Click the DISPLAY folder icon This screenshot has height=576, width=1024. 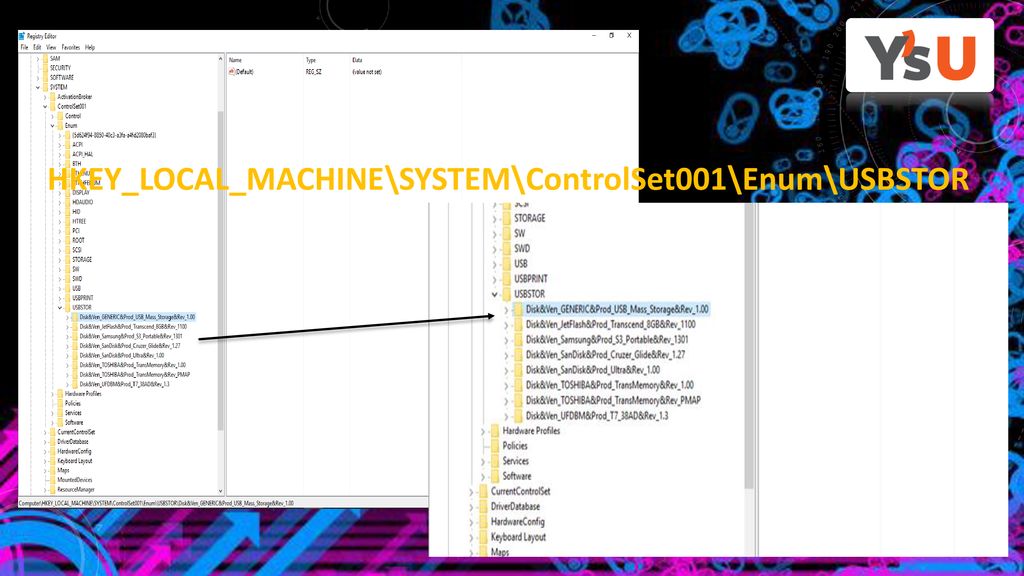coord(67,193)
